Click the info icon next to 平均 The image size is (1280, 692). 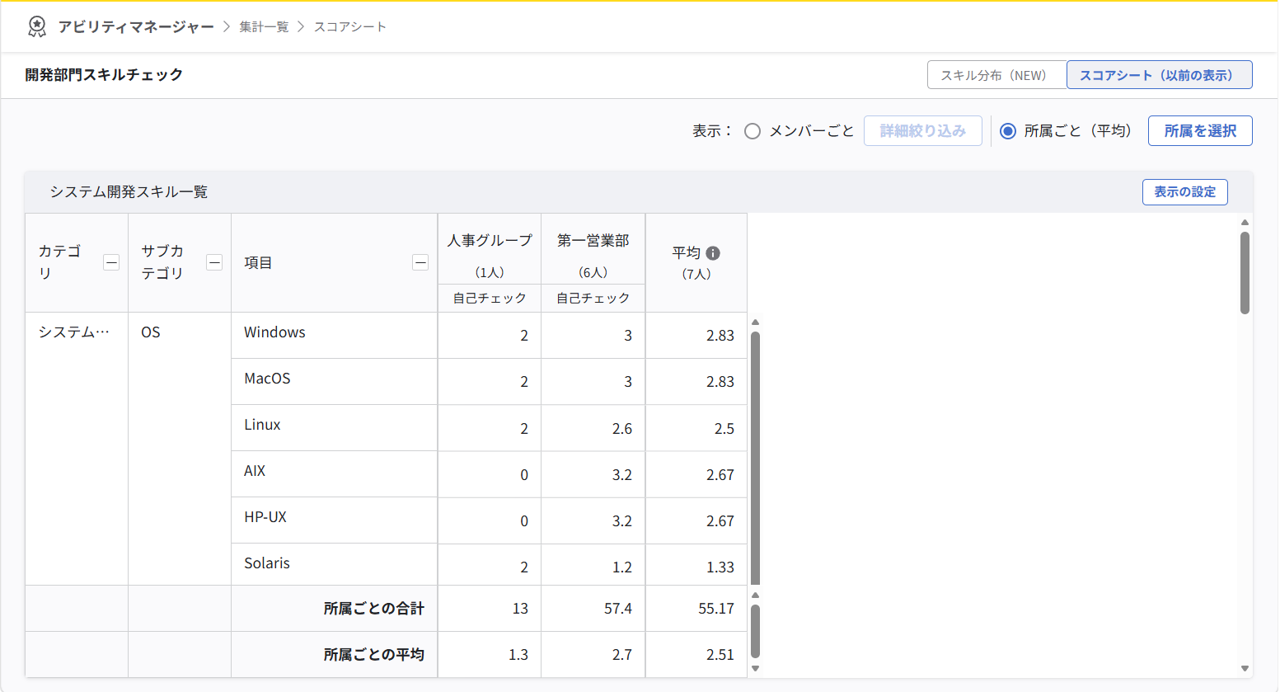coord(713,253)
